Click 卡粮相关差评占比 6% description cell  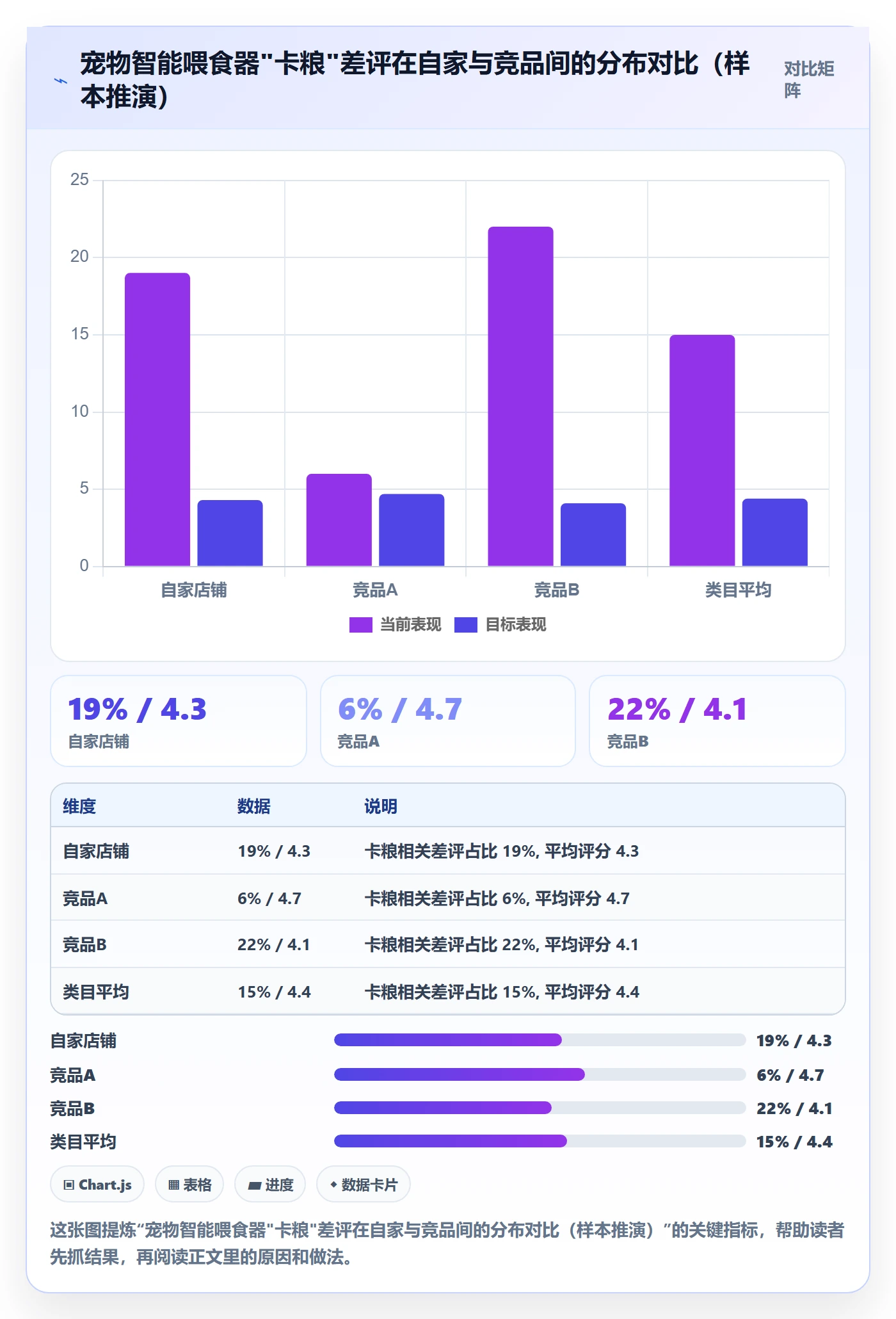[x=497, y=898]
